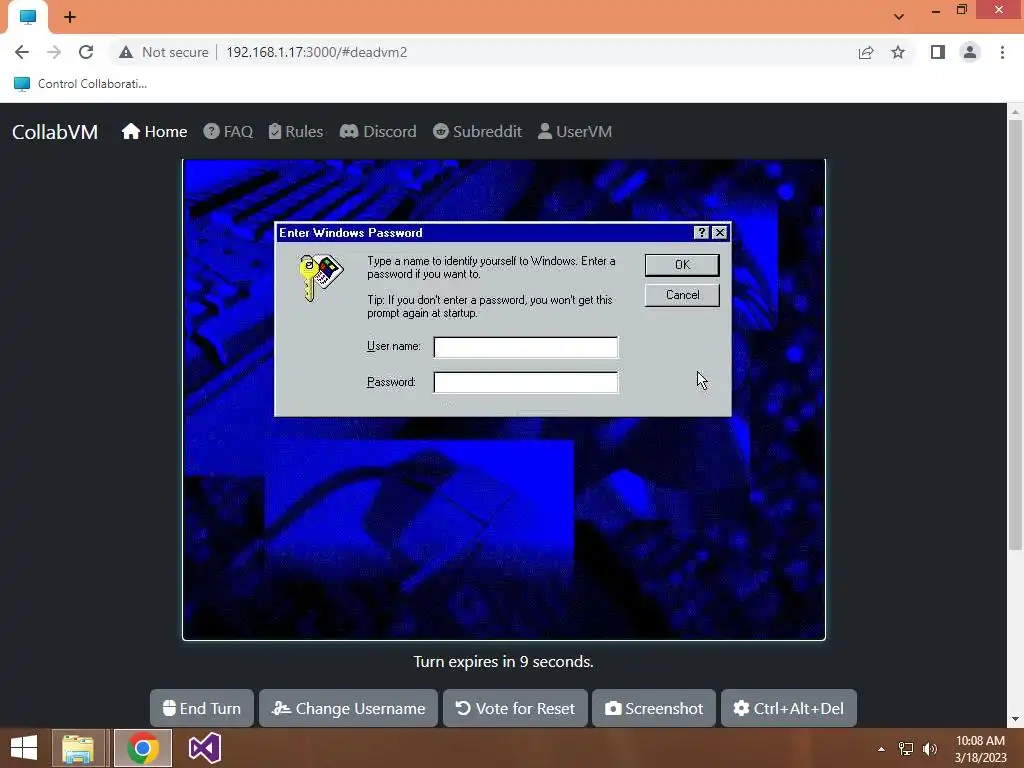Open the taskbar clock showing 10:08 AM
Screen dimensions: 1024x768
pos(980,749)
